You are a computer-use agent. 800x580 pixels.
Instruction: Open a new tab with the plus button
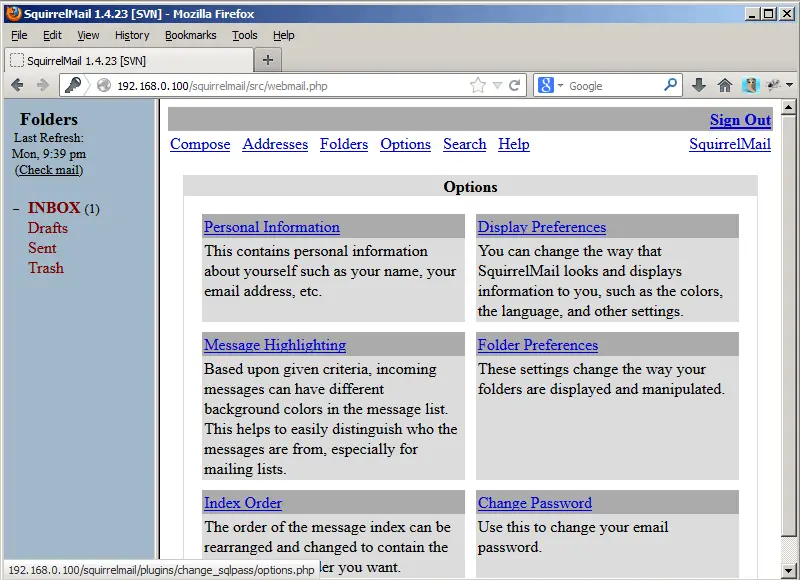click(268, 60)
